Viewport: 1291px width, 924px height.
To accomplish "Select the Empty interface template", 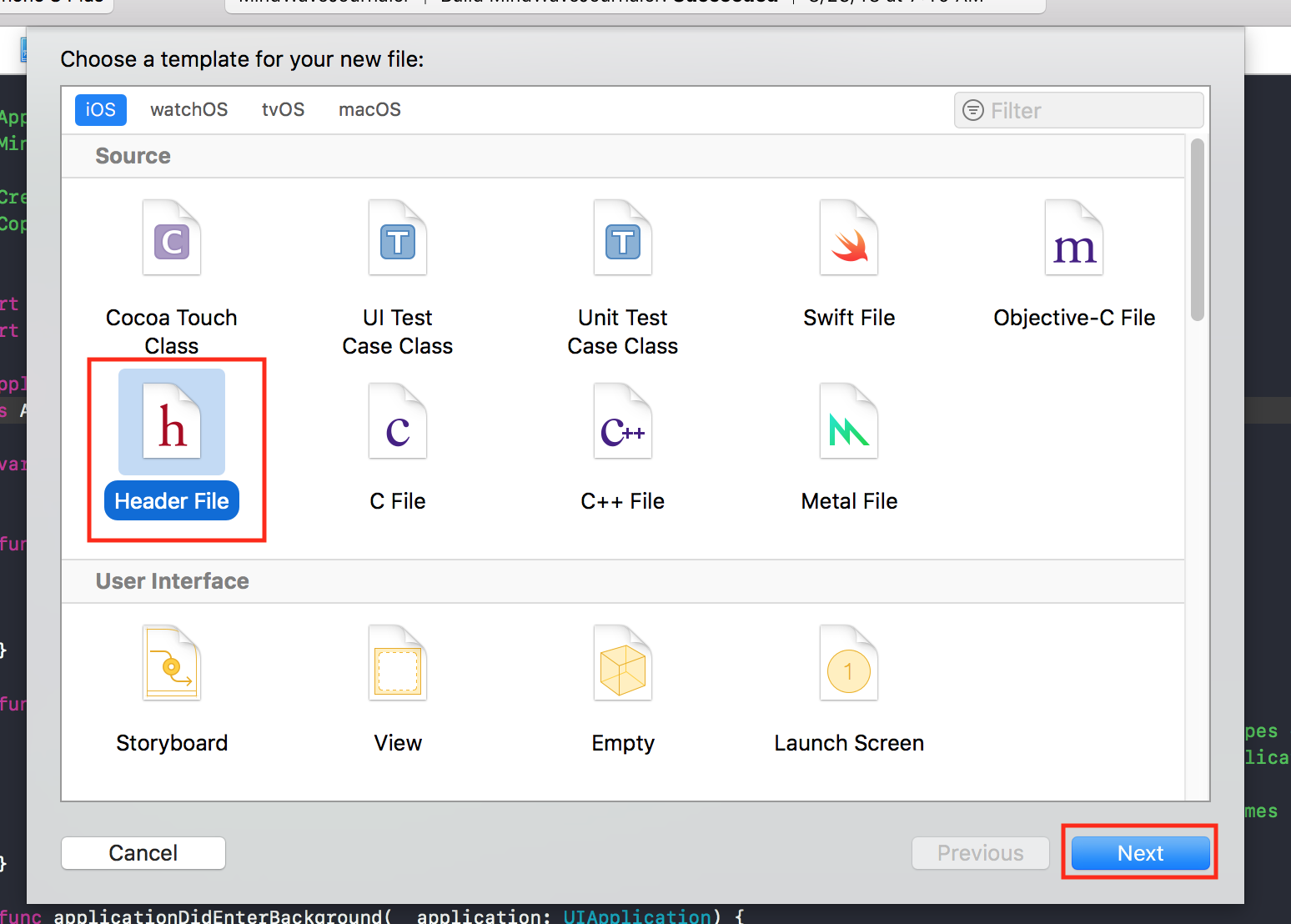I will (x=623, y=664).
